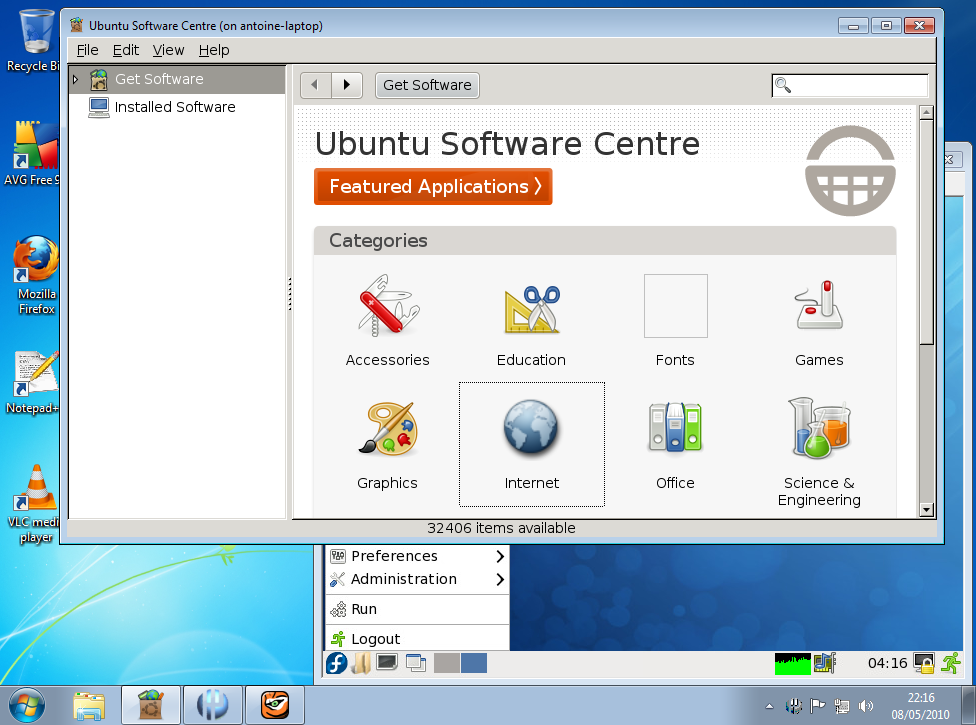This screenshot has height=725, width=976.
Task: Click the vertical scrollbar thumb in categories pane
Action: click(926, 232)
